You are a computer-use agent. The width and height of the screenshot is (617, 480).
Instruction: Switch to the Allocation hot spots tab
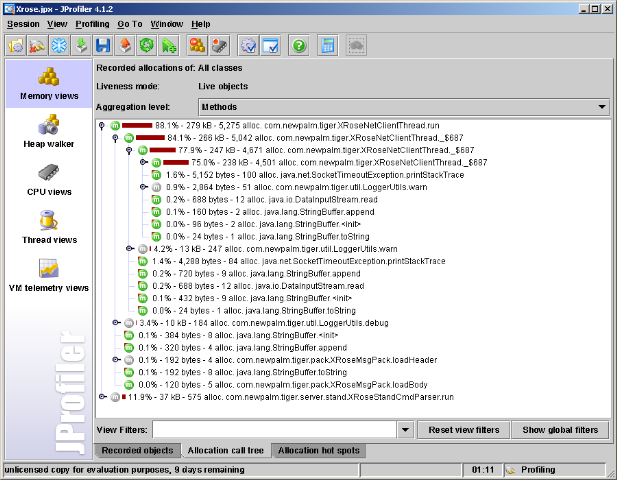319,450
